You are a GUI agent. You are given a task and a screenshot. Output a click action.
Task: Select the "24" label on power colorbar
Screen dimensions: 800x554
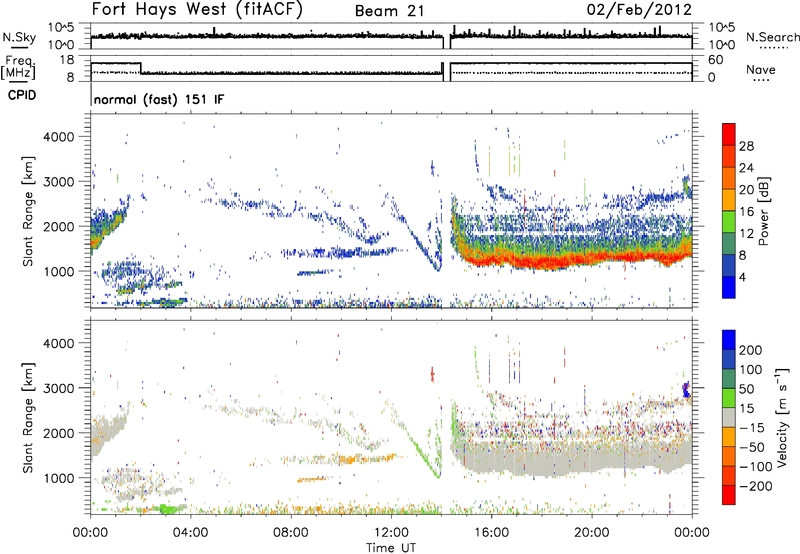(746, 168)
